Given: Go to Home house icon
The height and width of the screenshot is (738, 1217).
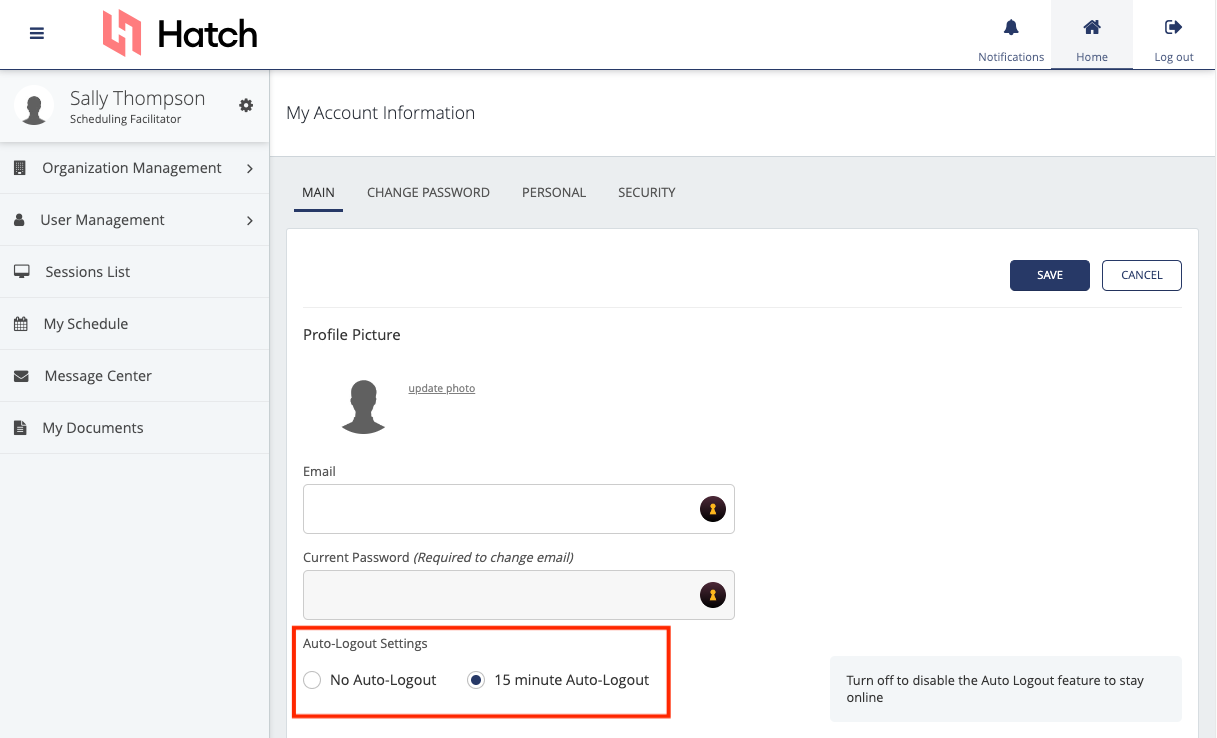Looking at the screenshot, I should 1092,27.
